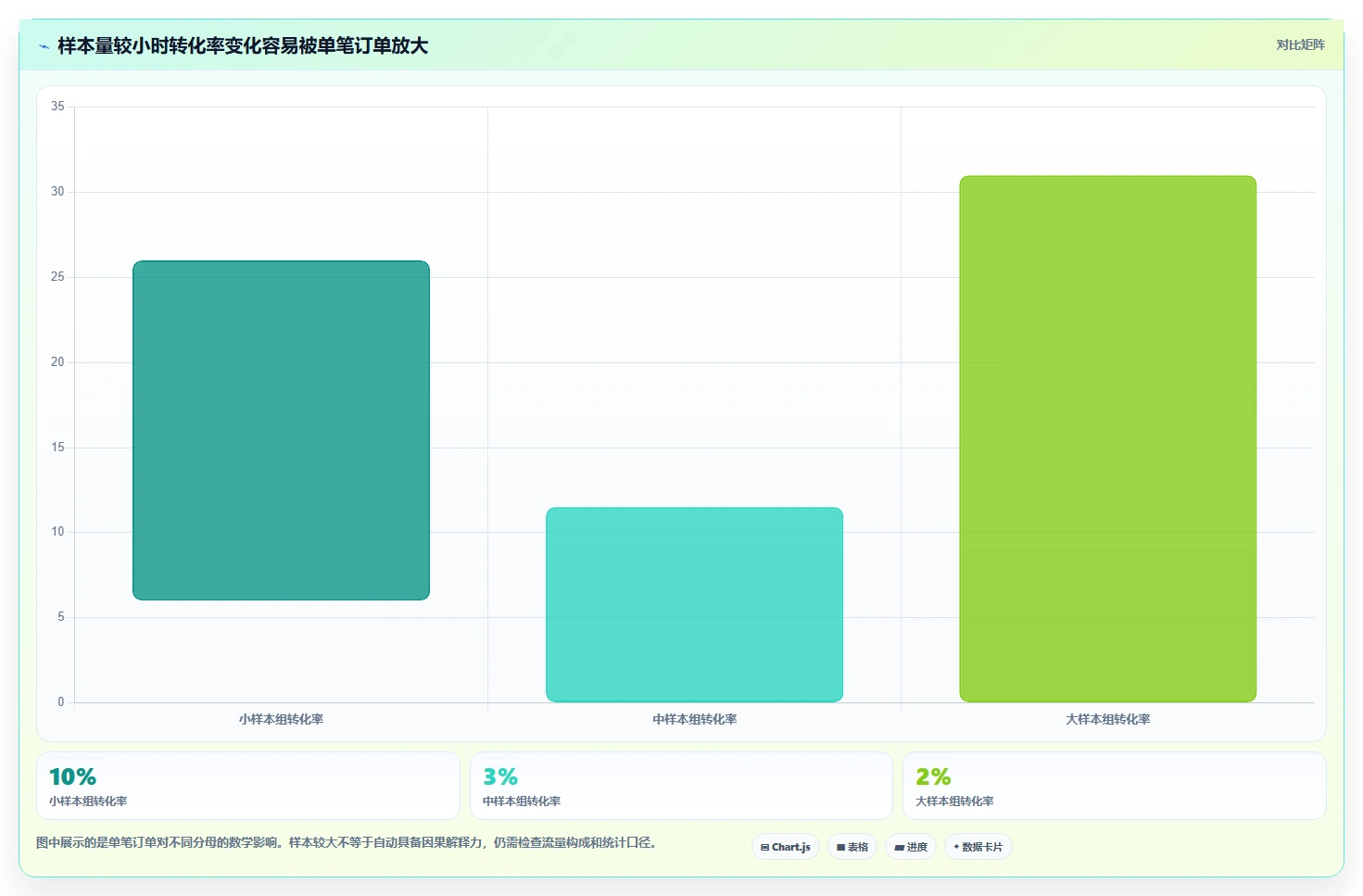This screenshot has width=1363, height=896.
Task: Click the y-axis value 5
Action: click(61, 617)
